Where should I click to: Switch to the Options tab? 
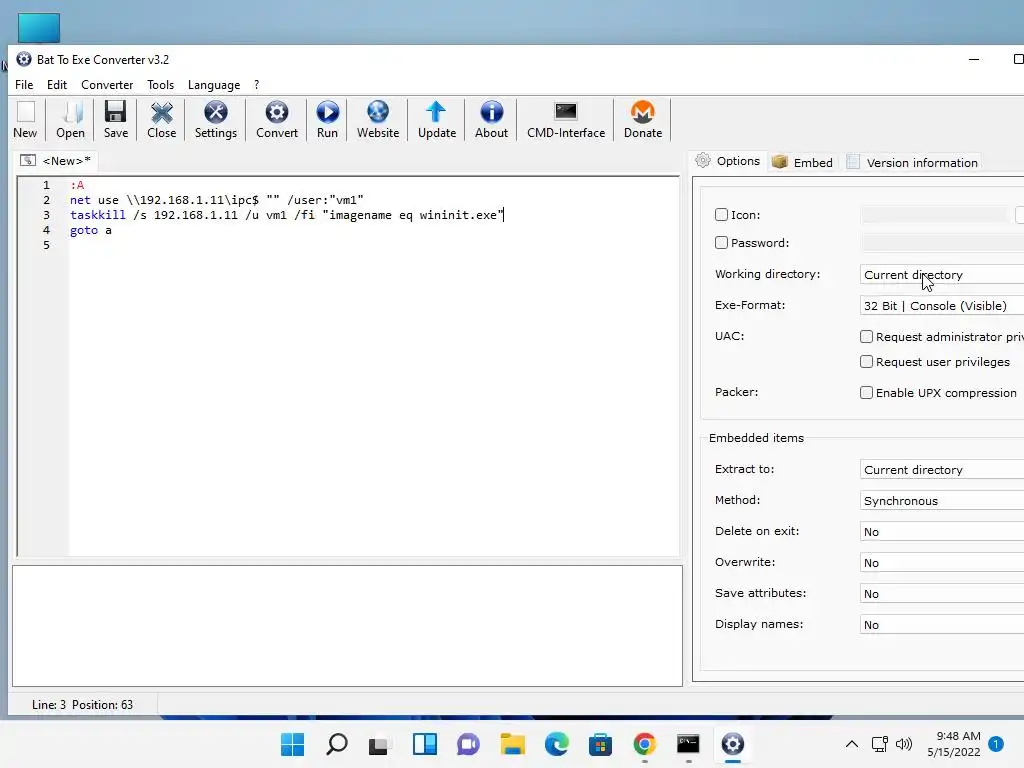[x=728, y=161]
